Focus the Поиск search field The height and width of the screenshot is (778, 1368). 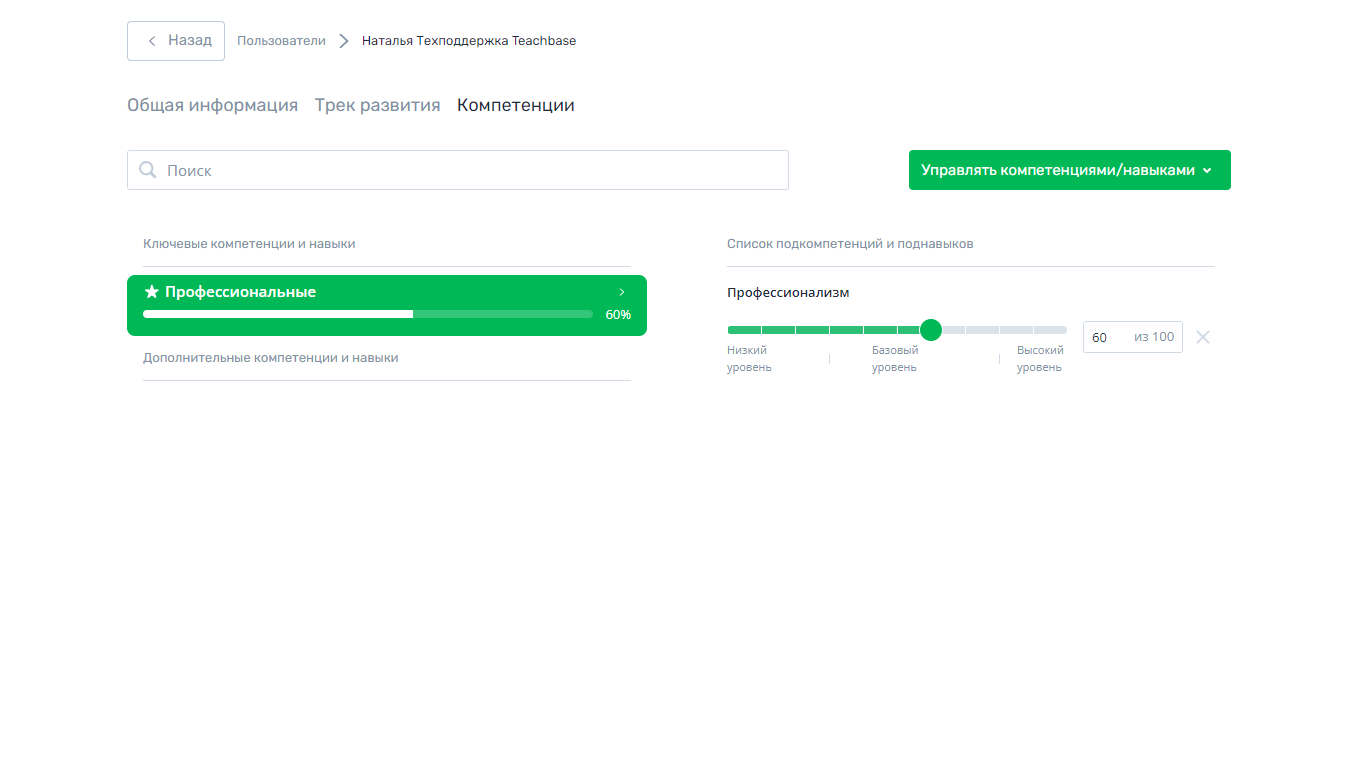click(x=458, y=170)
